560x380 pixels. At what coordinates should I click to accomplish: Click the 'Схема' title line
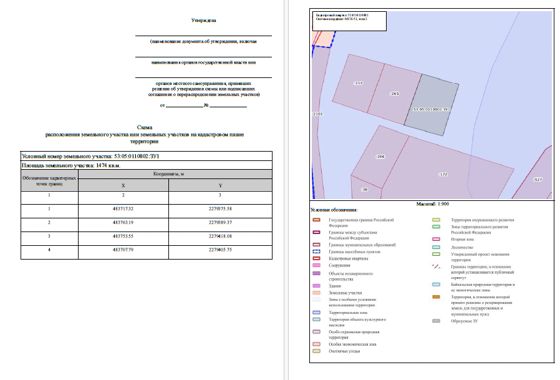[144, 127]
